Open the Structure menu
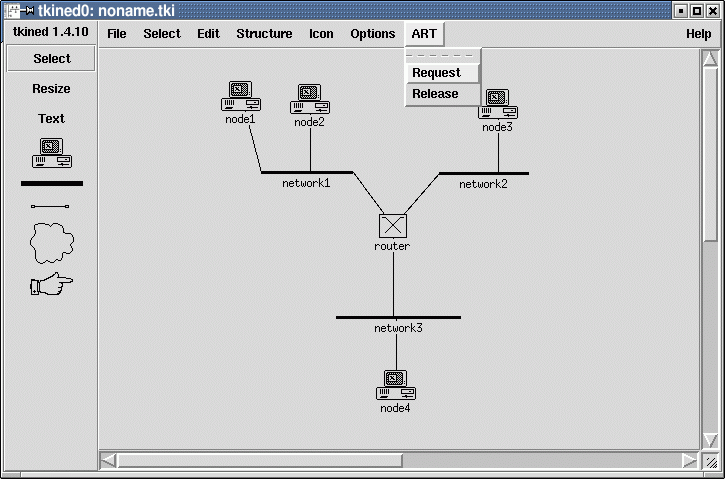The image size is (725, 479). click(x=264, y=34)
